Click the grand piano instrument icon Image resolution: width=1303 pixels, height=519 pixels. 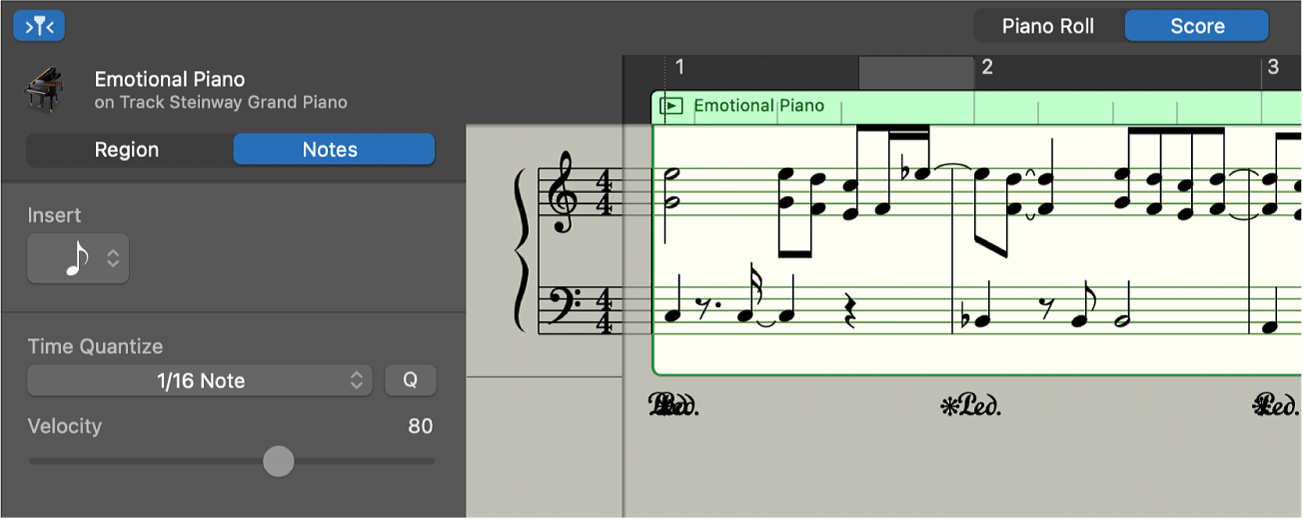pos(44,89)
